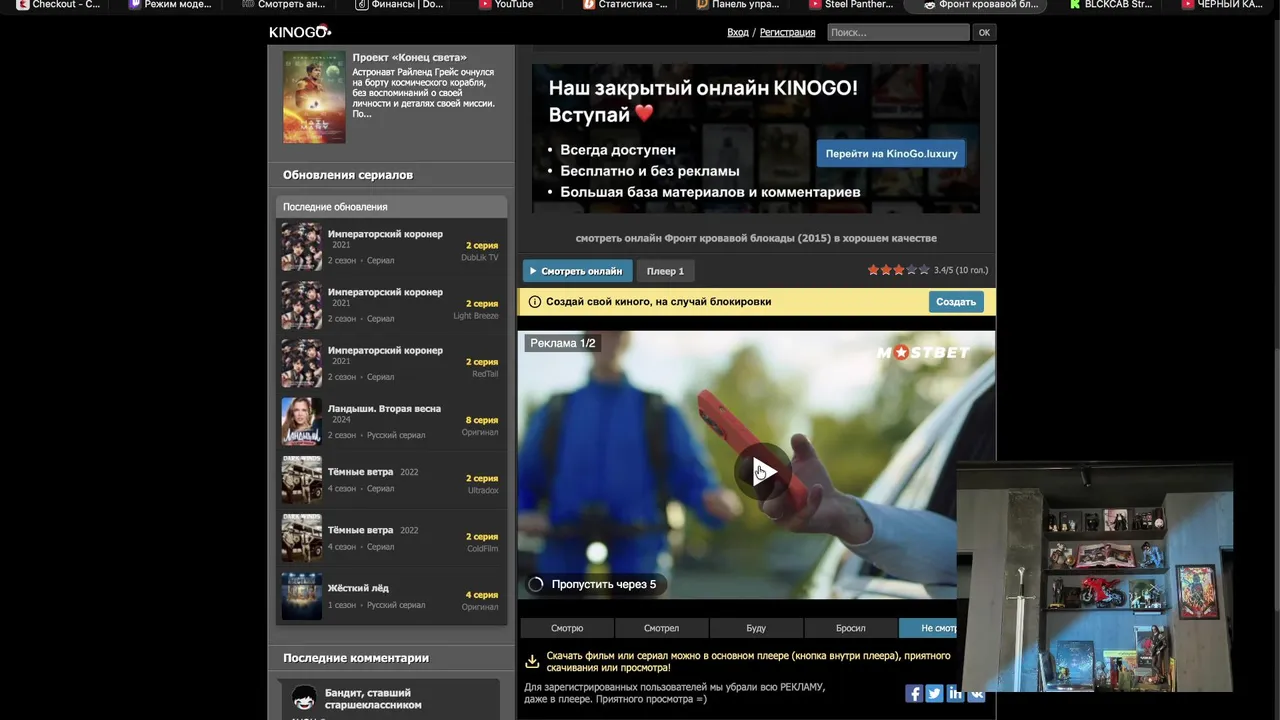The image size is (1280, 720).
Task: Click 'Обновления сериалов' section heading
Action: [348, 175]
